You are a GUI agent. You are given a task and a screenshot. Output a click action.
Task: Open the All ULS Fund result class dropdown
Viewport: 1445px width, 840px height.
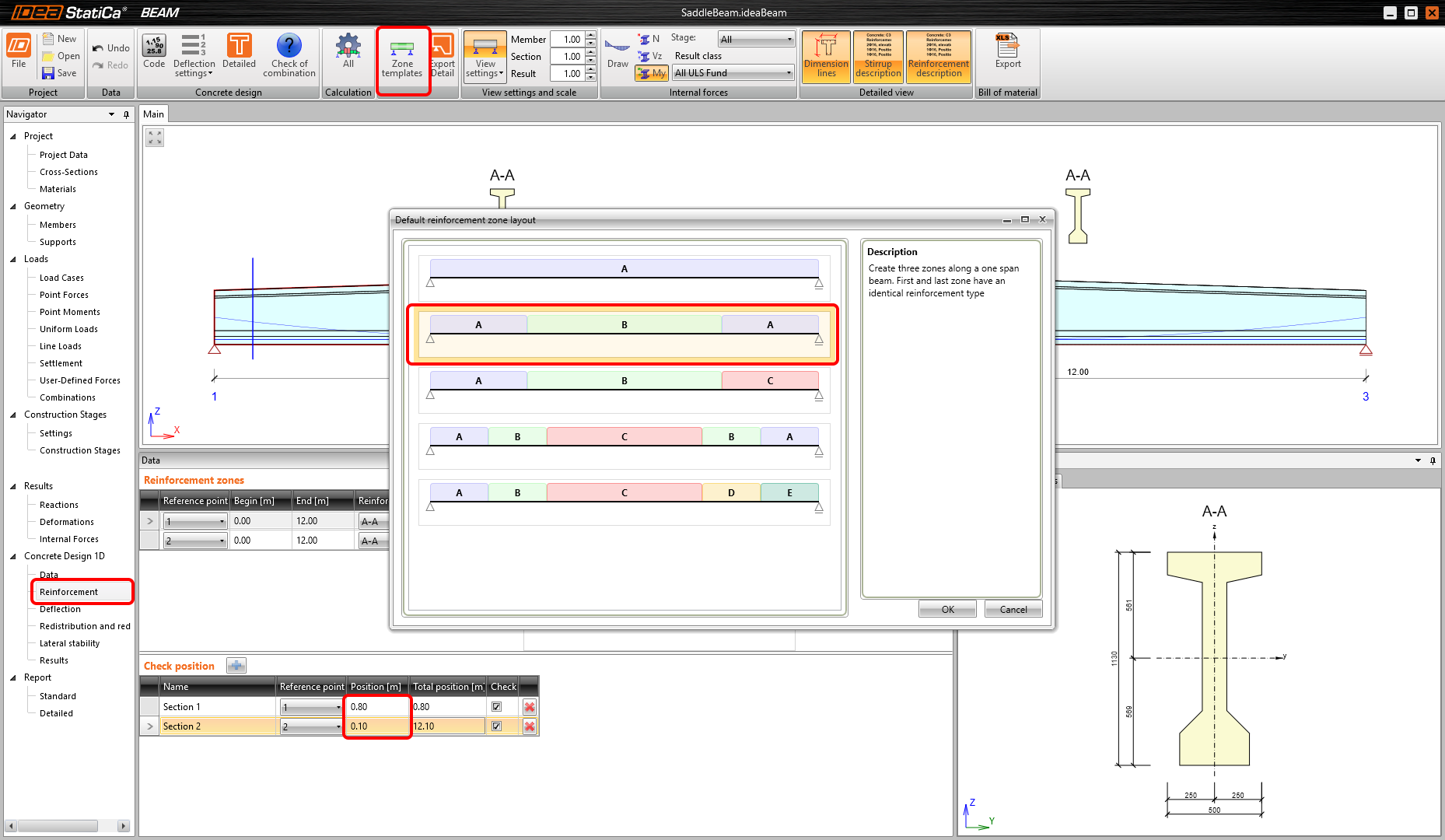click(733, 73)
